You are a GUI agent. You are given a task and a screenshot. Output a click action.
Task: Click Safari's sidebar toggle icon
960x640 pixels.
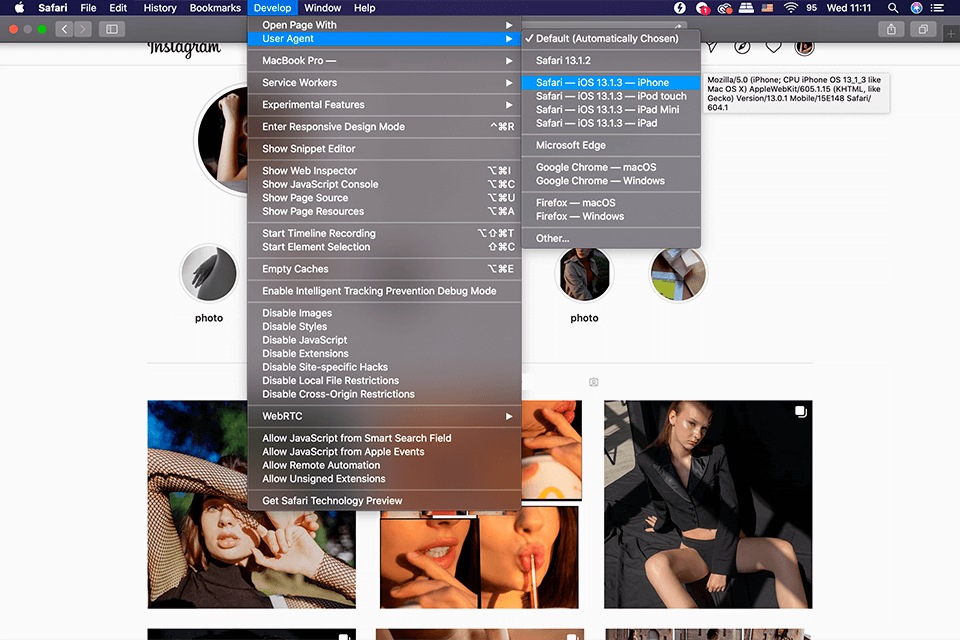tap(112, 30)
